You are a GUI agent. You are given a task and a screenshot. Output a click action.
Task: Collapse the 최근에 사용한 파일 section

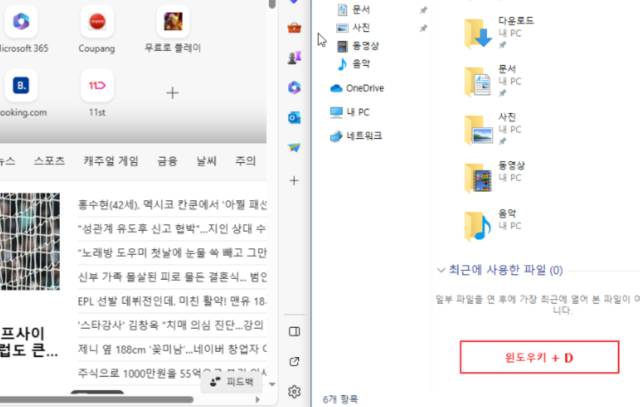[x=441, y=270]
